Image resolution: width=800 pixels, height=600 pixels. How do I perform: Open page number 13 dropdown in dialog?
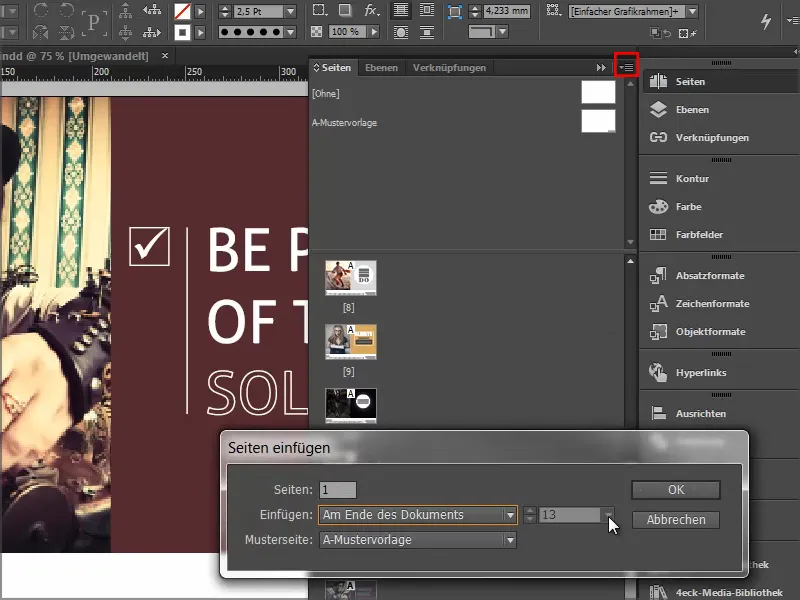pyautogui.click(x=608, y=515)
